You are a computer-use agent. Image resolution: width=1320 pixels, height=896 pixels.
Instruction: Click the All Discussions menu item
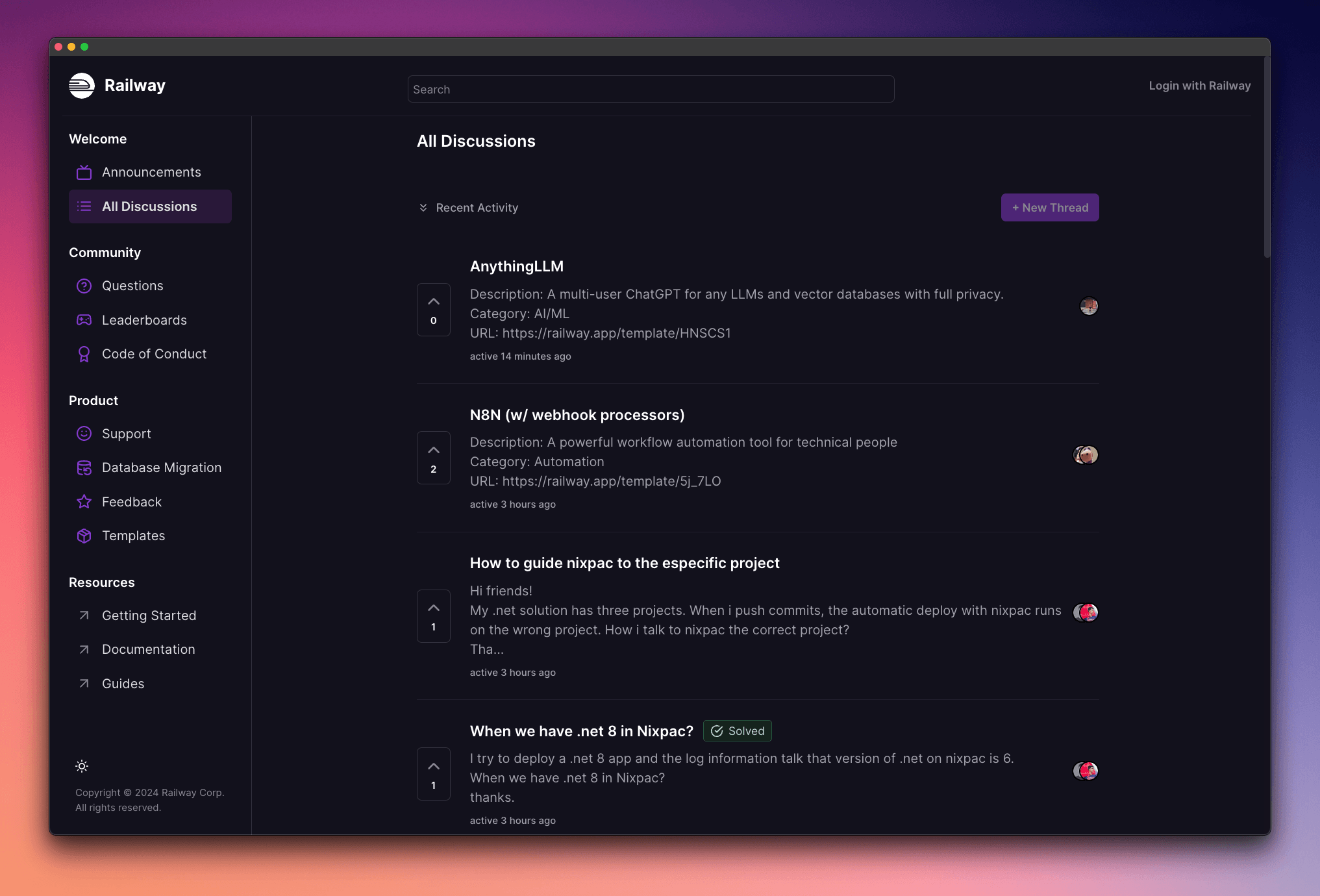[149, 206]
